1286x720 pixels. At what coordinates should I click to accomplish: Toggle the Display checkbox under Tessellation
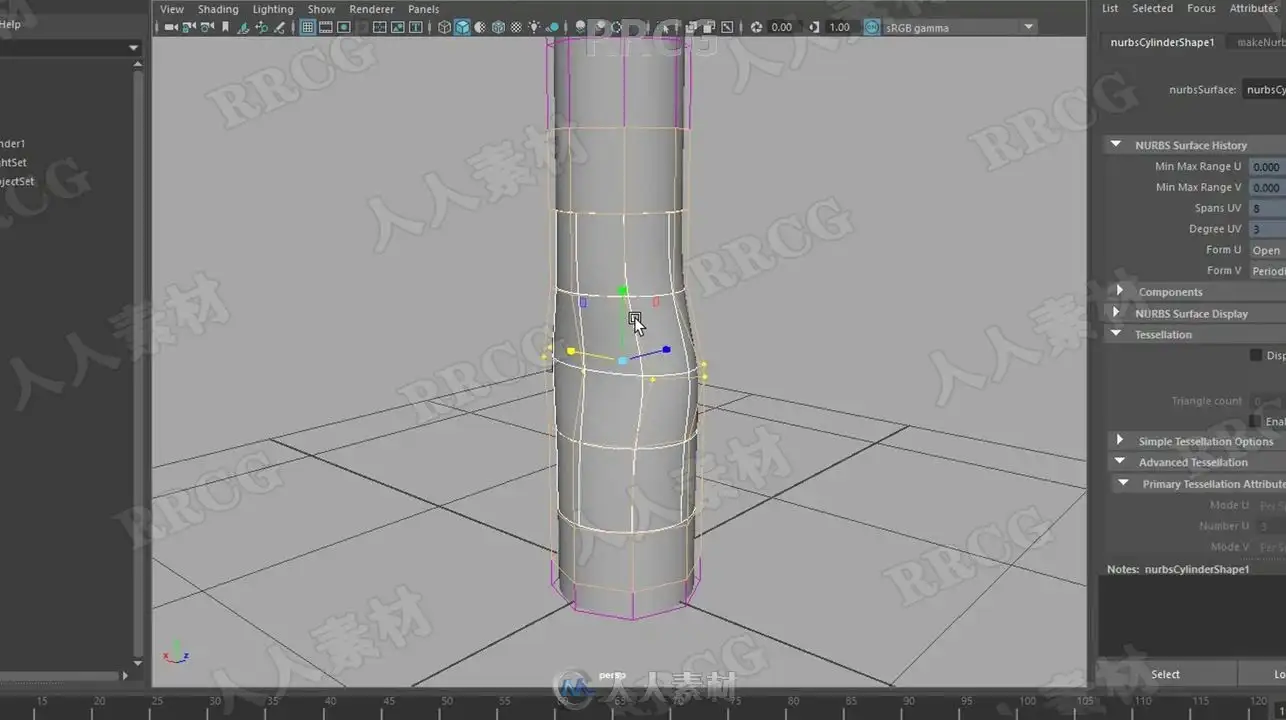[x=1256, y=355]
